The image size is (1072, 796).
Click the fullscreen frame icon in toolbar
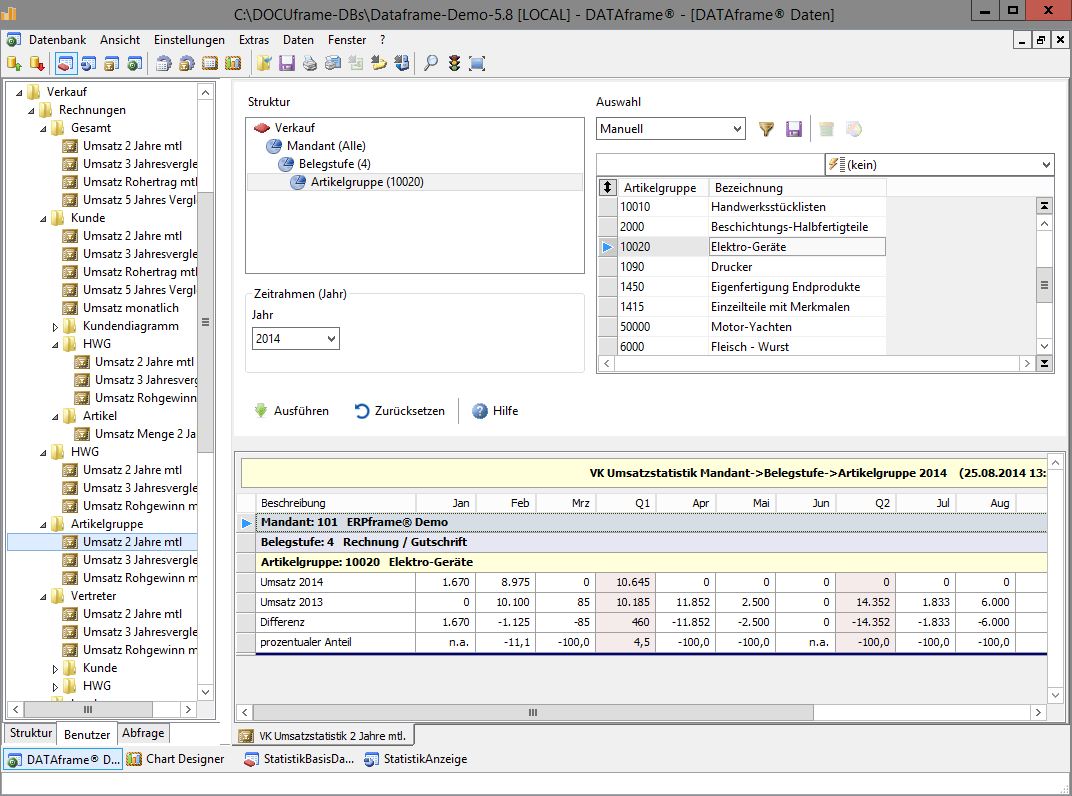(477, 63)
